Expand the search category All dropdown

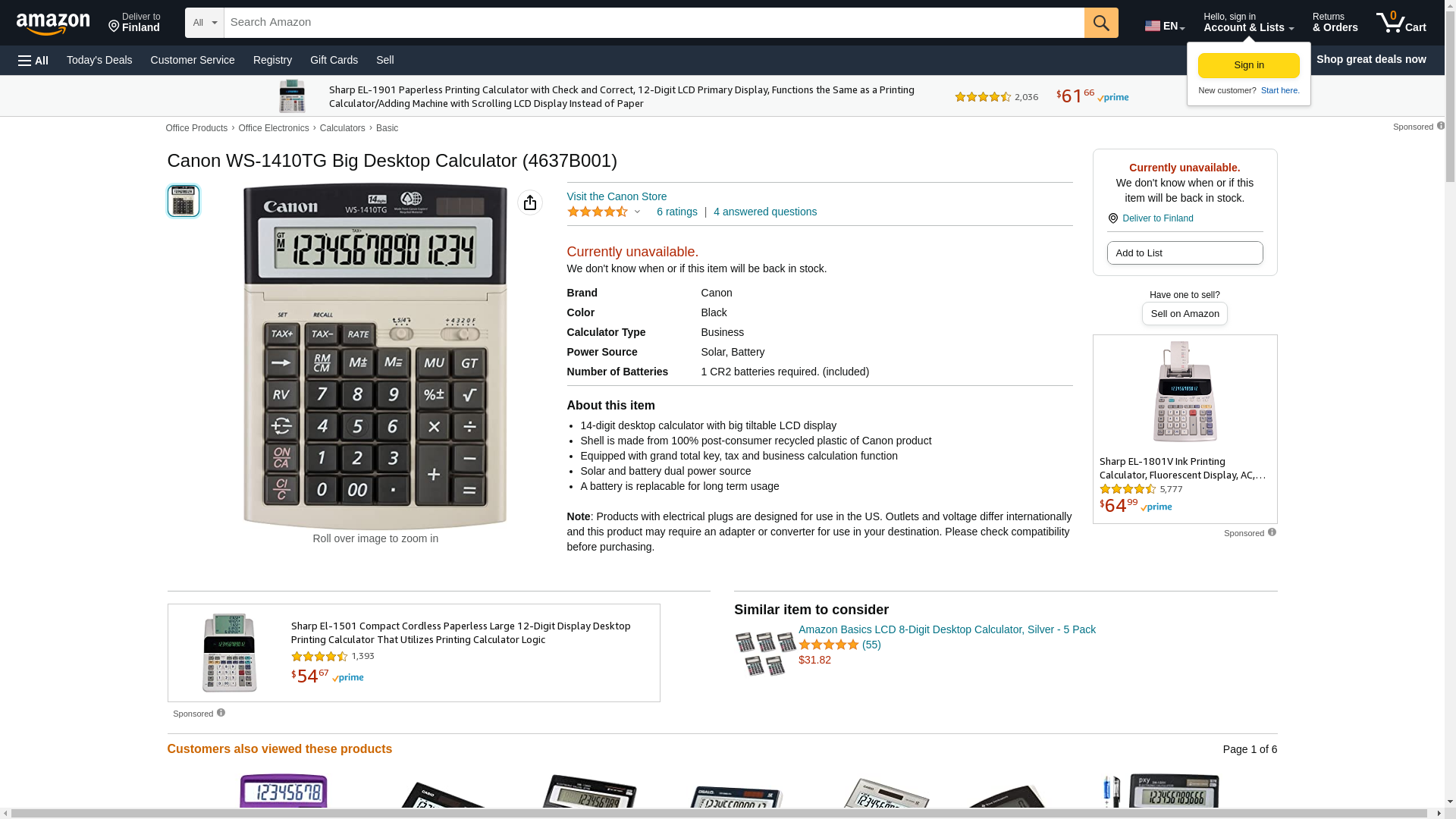coord(205,23)
